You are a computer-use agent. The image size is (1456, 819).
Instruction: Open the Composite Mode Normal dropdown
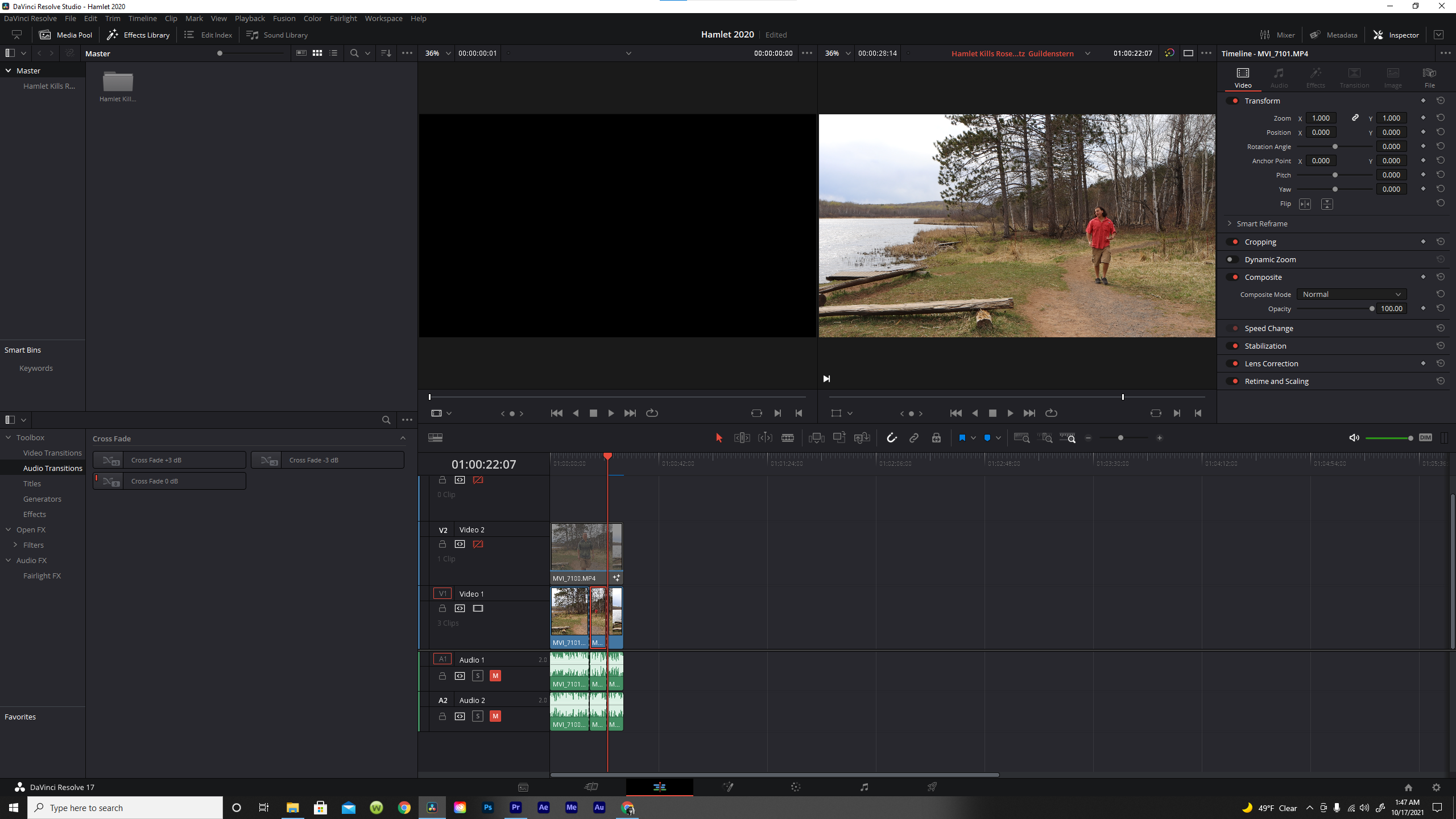[1351, 294]
